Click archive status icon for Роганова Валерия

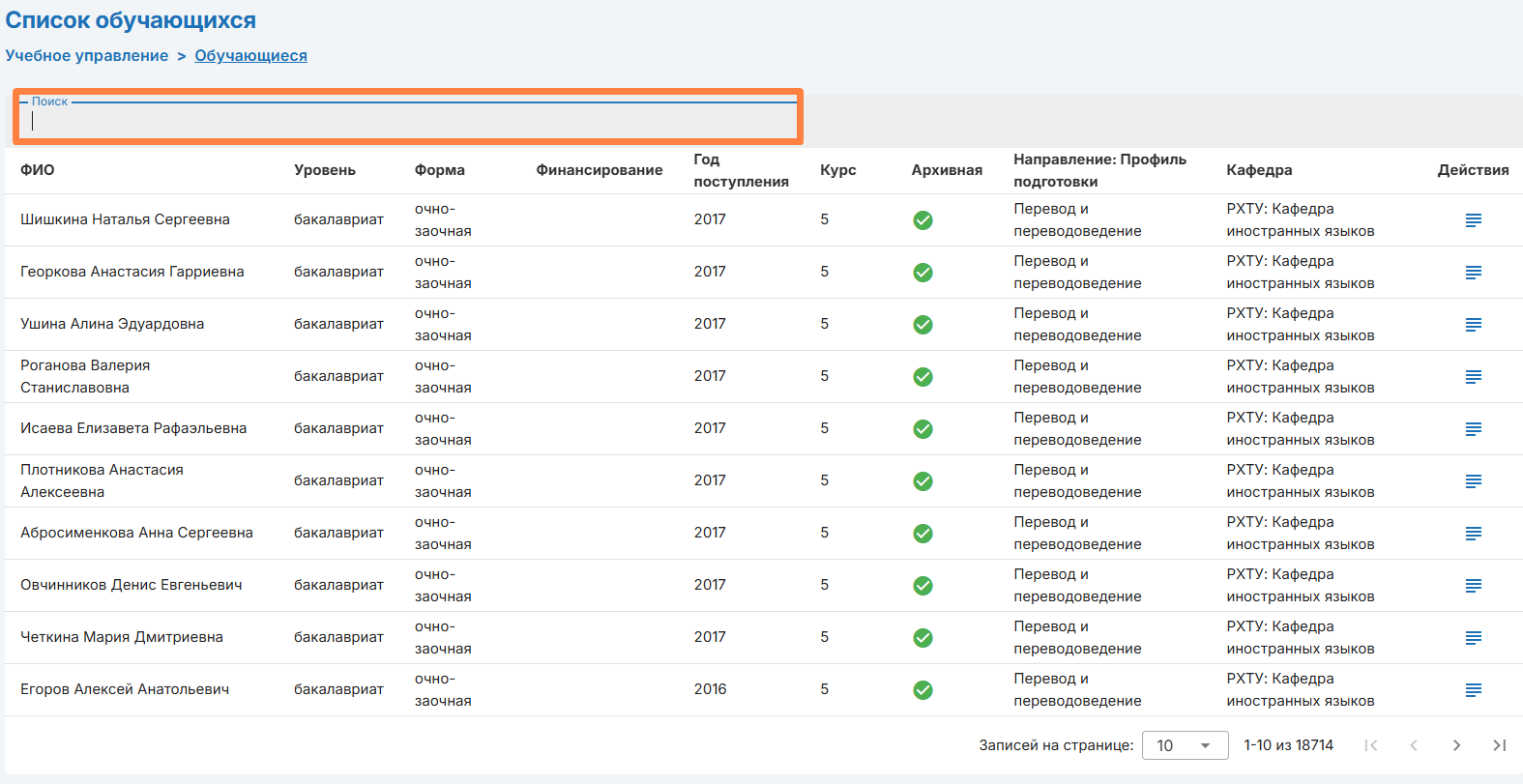[x=923, y=377]
